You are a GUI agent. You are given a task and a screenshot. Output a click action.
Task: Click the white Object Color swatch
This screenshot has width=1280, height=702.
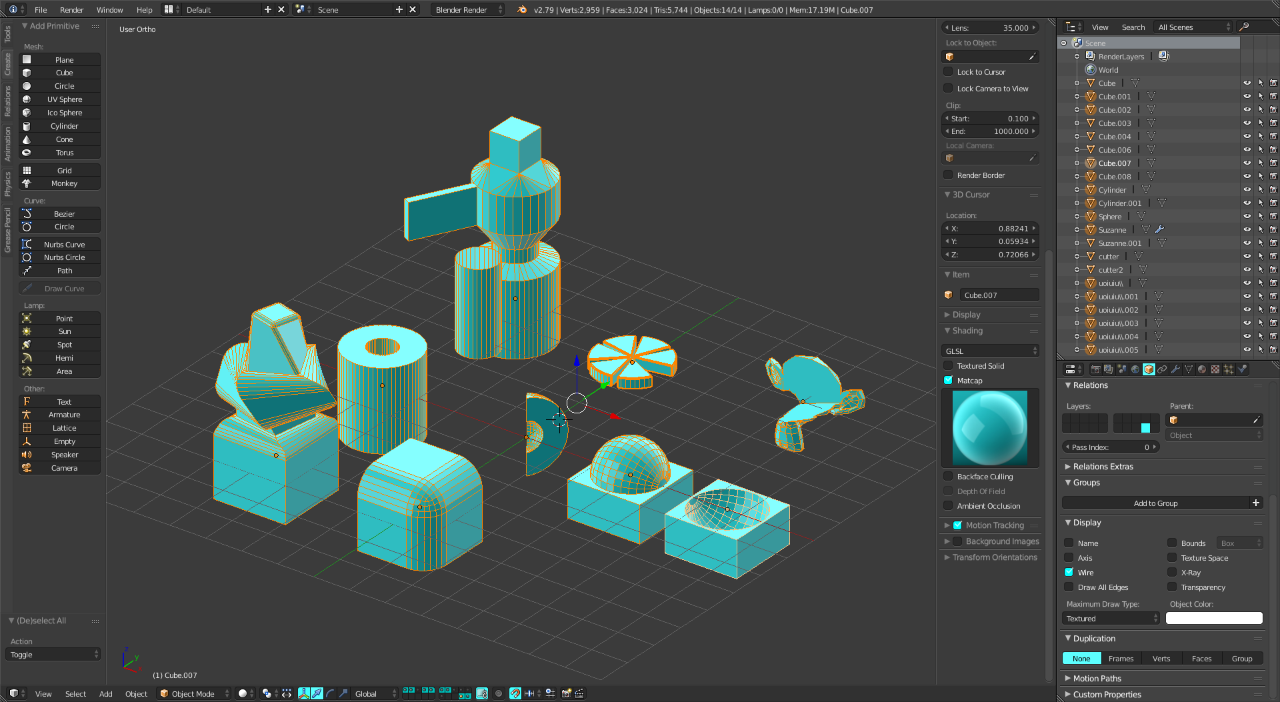1213,618
